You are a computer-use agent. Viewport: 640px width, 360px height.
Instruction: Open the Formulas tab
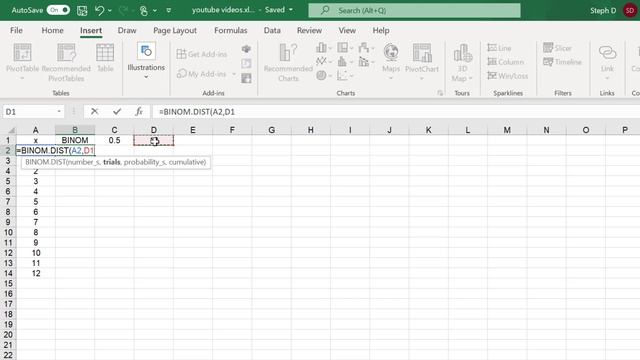(x=231, y=31)
